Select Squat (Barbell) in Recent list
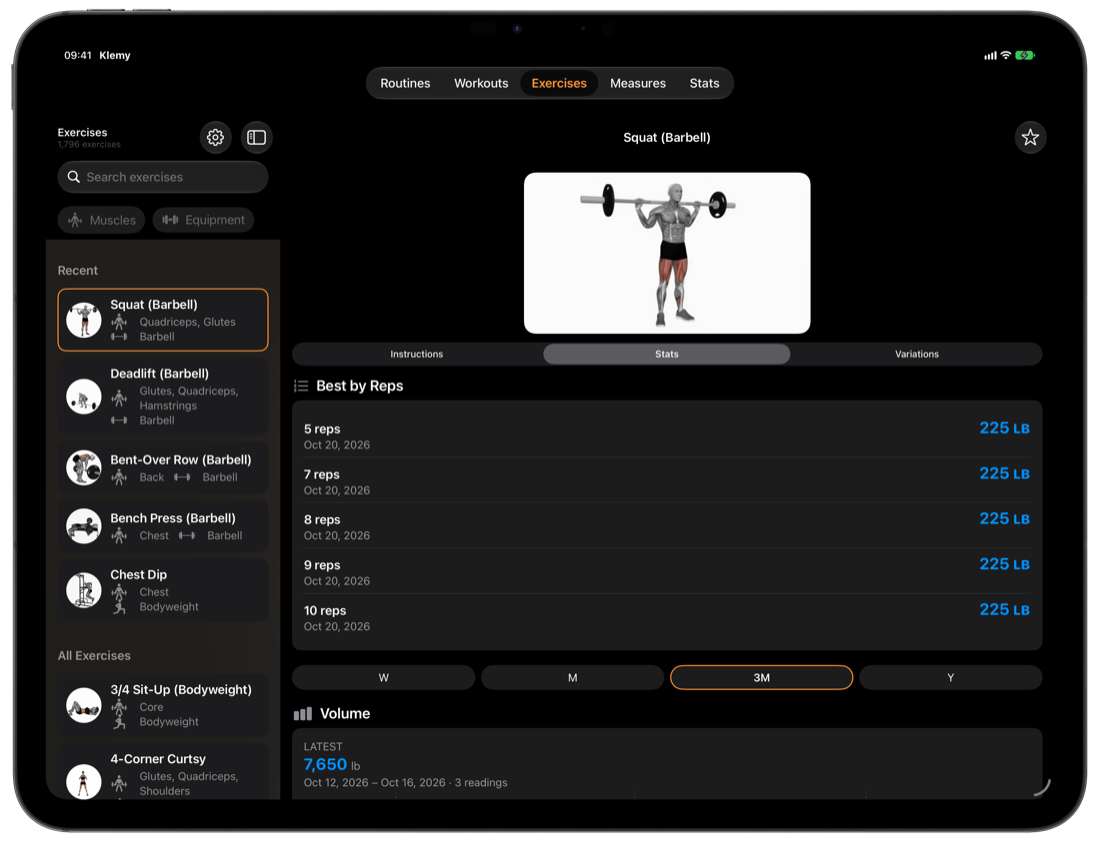 (x=163, y=320)
